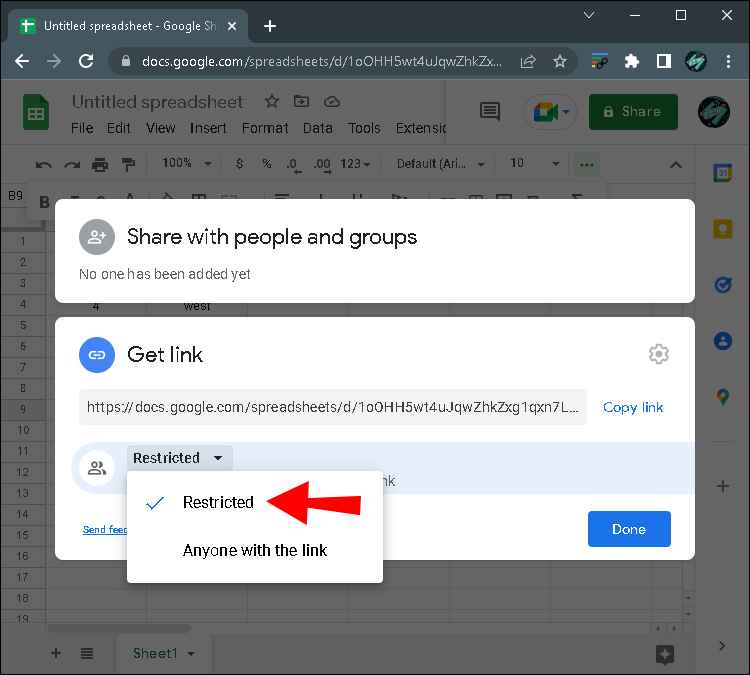Click the horizontal scrollbar thumb
Screen dimensions: 750x675
119,628
